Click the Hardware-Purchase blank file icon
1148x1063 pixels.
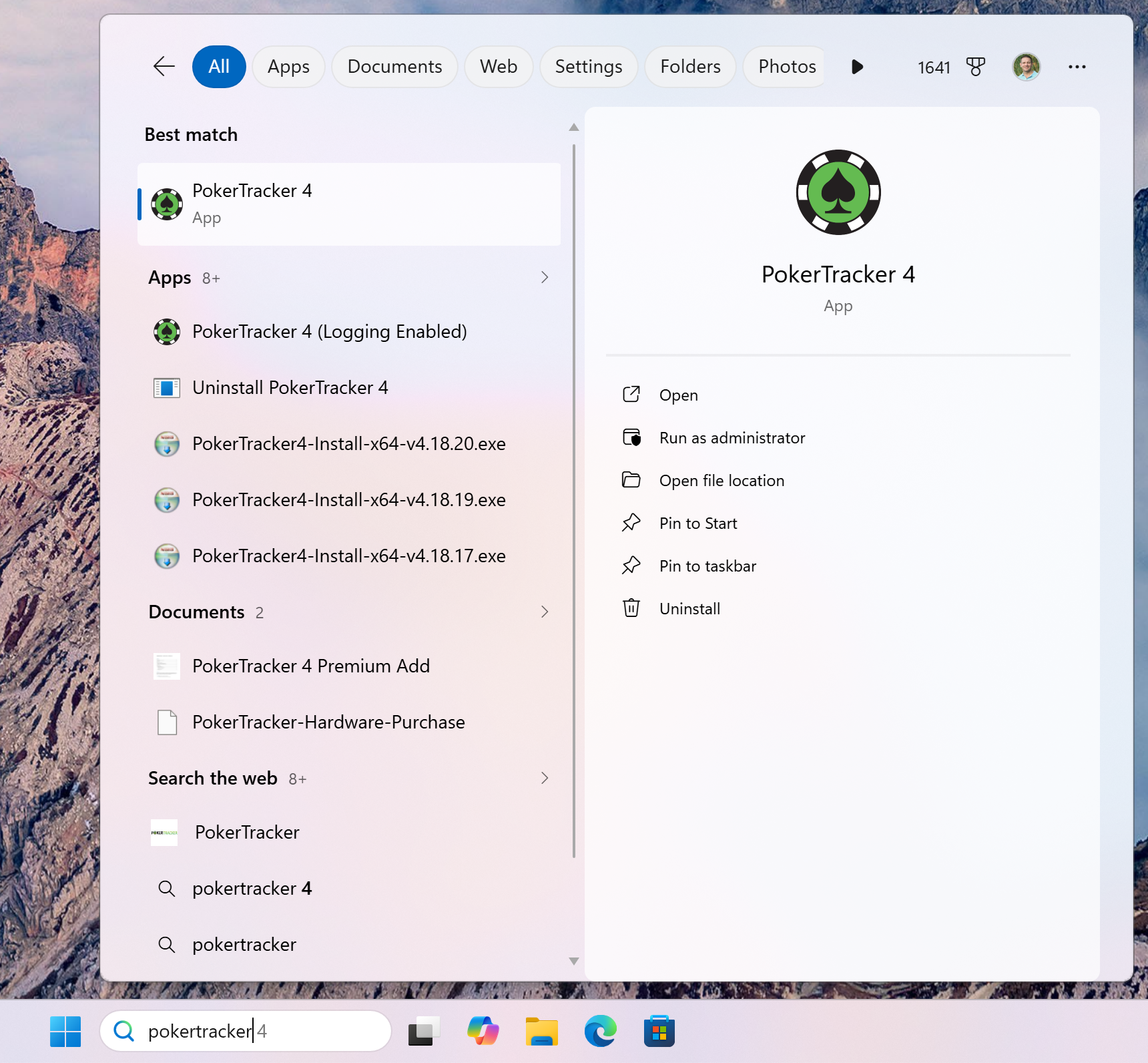[167, 722]
